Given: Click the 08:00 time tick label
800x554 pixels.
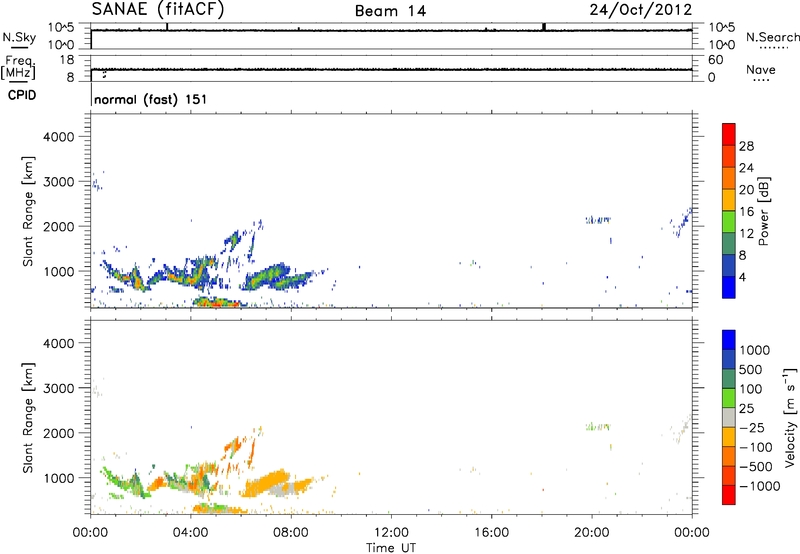Looking at the screenshot, I should point(290,533).
